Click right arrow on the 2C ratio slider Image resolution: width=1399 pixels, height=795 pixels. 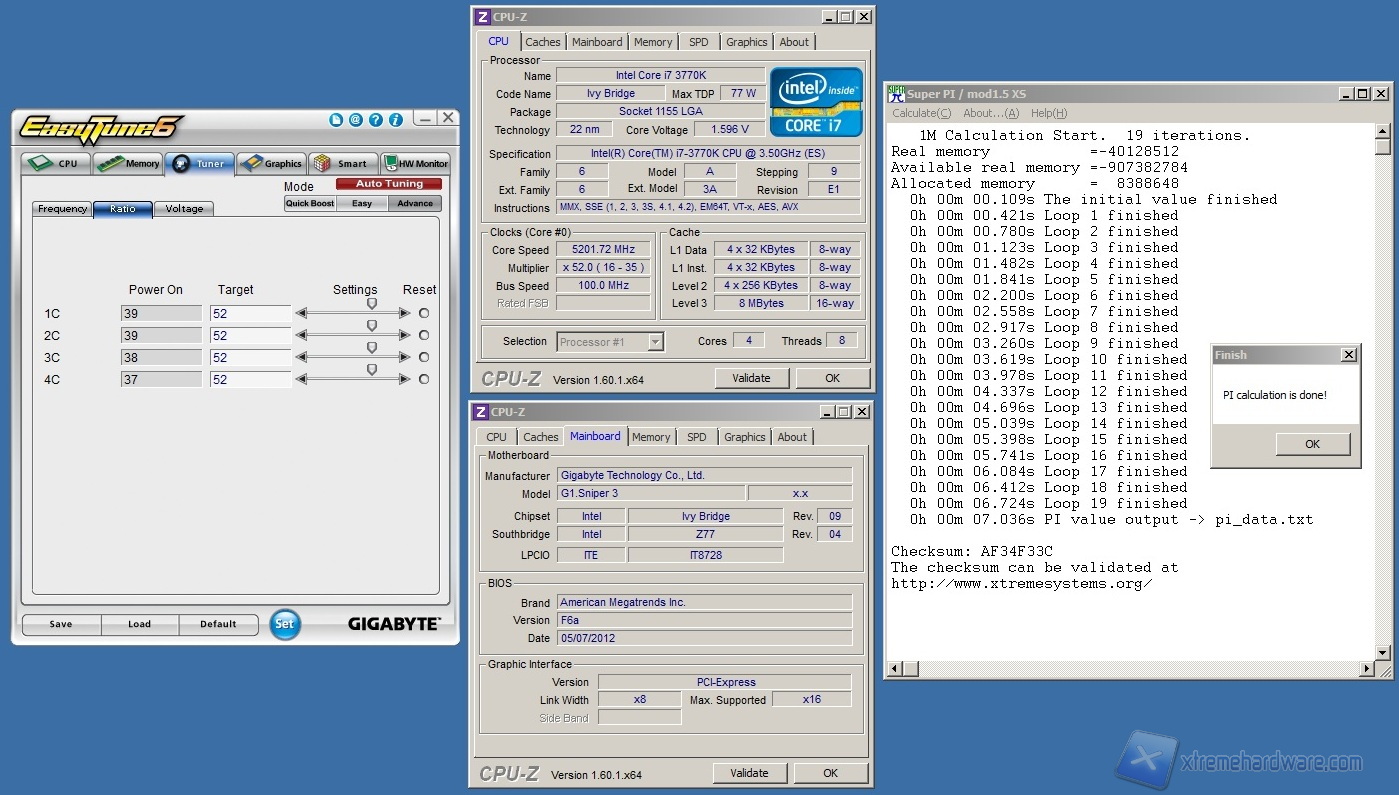pyautogui.click(x=404, y=335)
